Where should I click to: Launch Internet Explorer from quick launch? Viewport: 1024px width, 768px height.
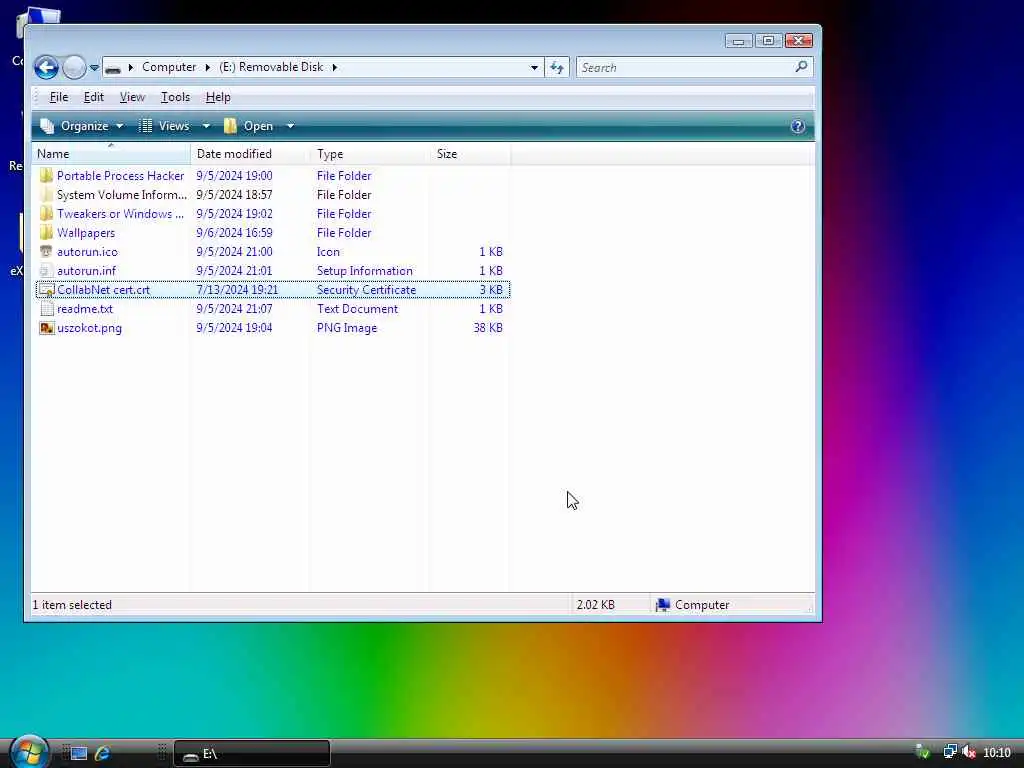103,754
